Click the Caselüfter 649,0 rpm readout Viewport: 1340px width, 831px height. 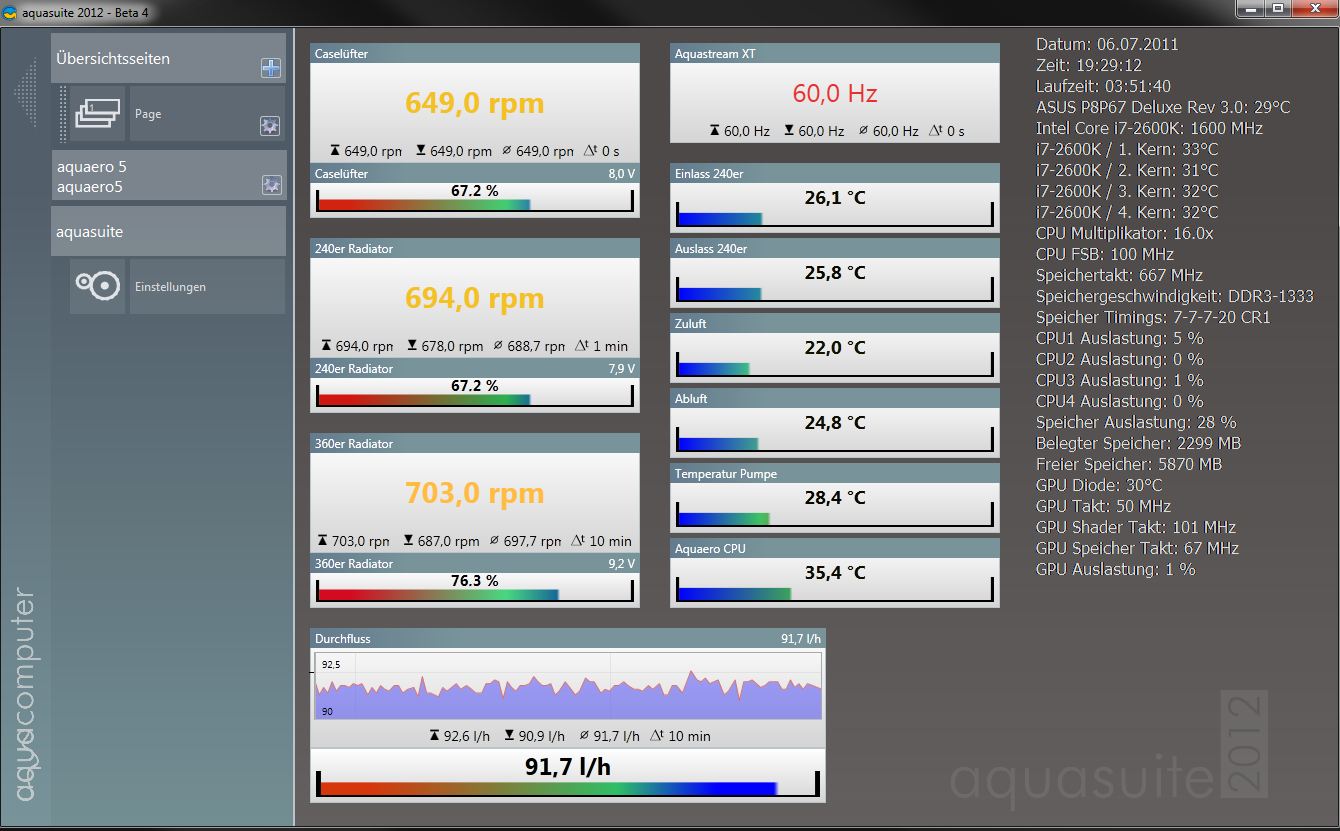point(474,103)
